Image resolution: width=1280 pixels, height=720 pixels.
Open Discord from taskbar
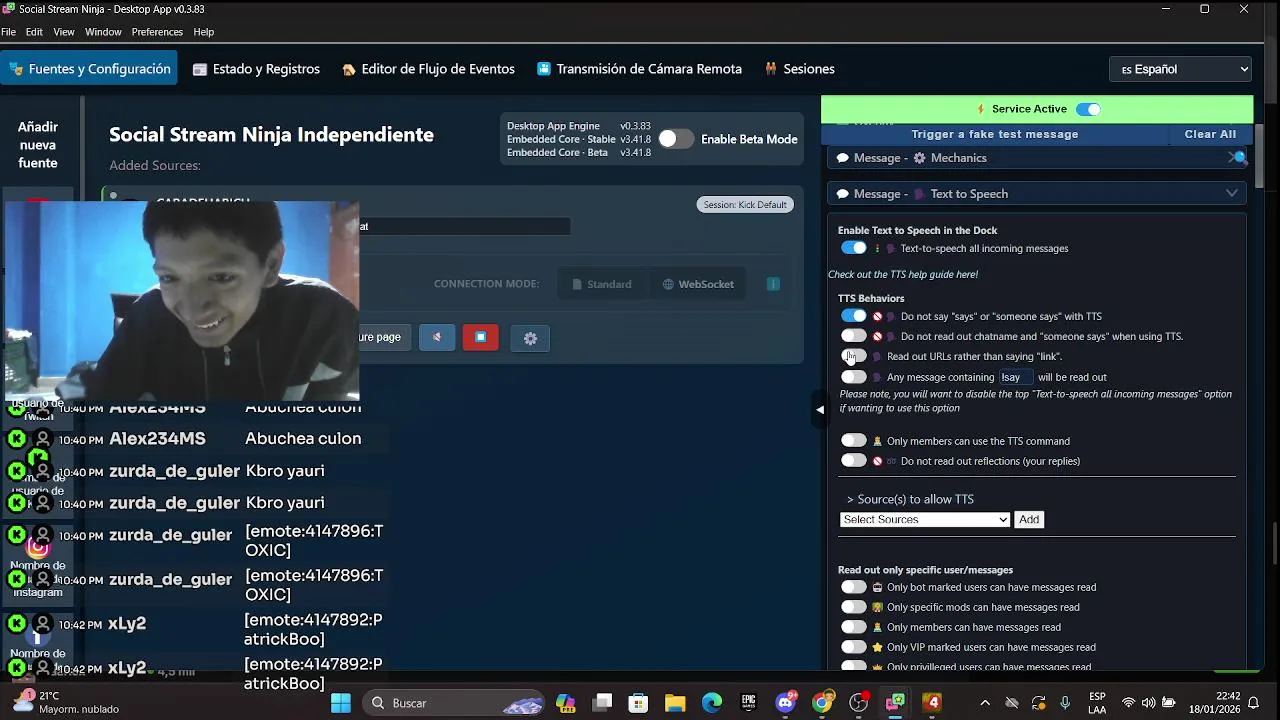786,703
